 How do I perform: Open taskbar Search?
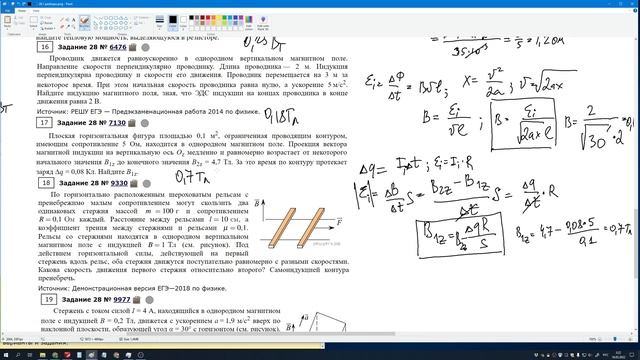pyautogui.click(x=18, y=355)
